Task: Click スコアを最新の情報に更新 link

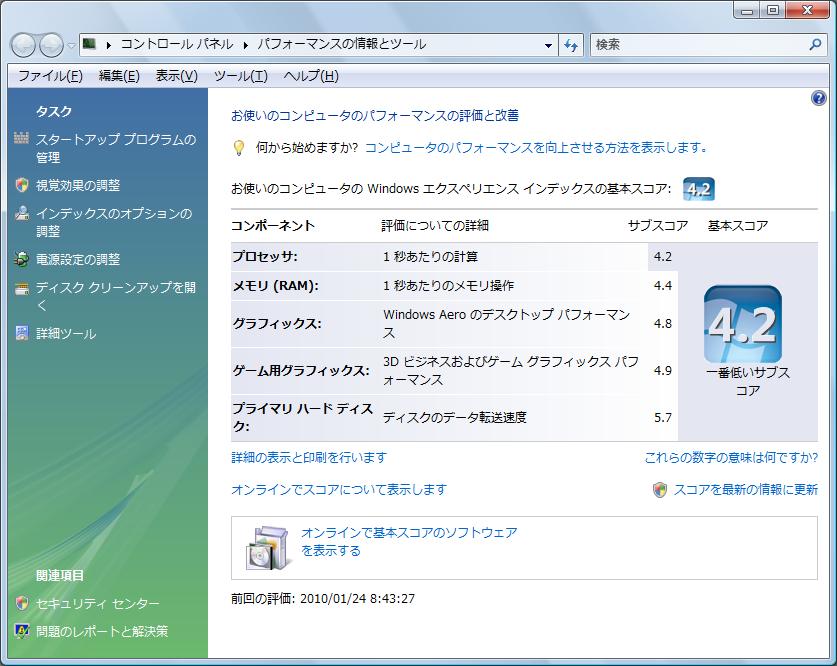Action: click(x=746, y=489)
